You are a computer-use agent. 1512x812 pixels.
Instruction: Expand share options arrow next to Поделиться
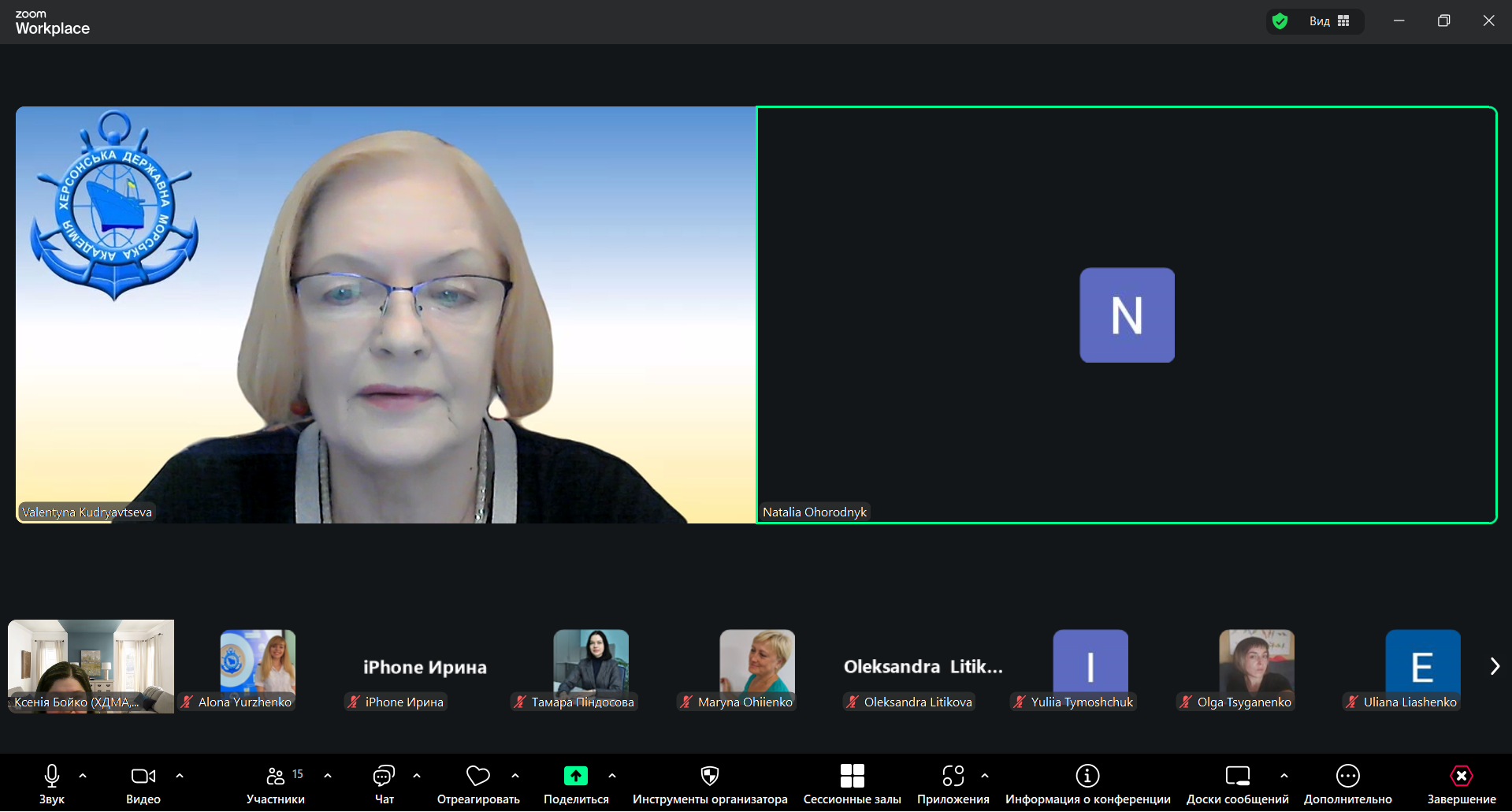[612, 776]
